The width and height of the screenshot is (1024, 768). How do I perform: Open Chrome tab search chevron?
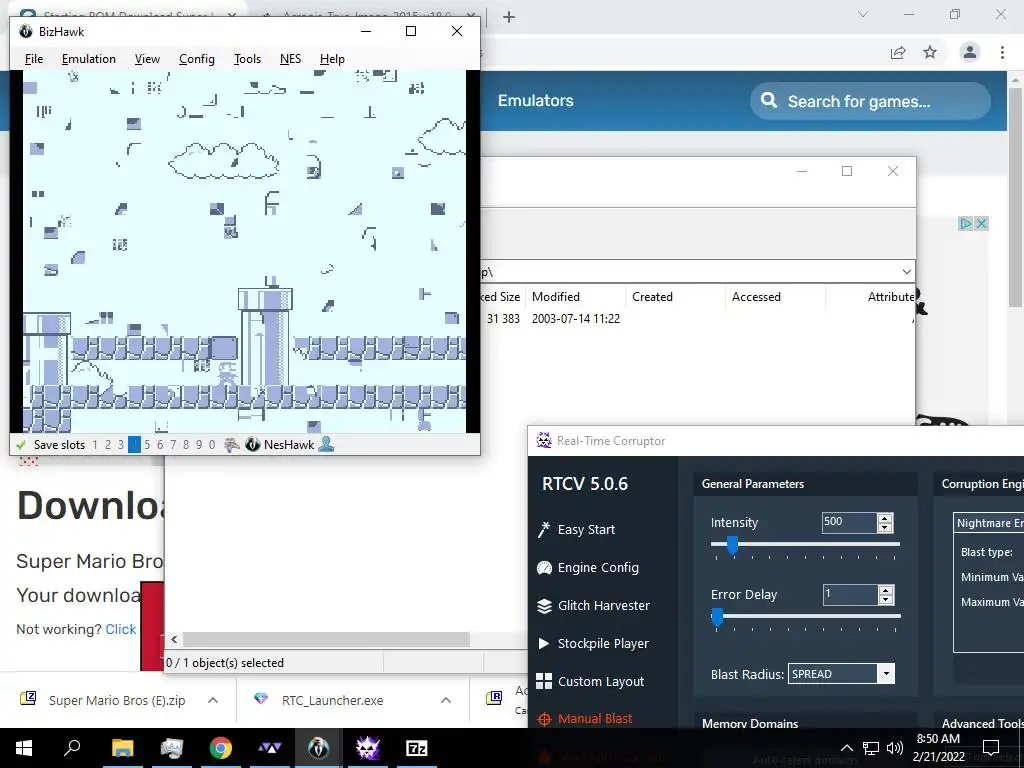point(863,14)
